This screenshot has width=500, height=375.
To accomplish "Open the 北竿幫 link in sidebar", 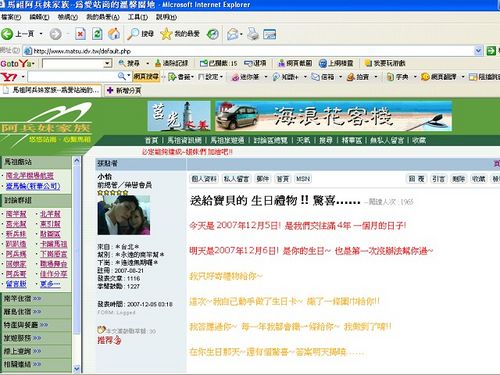I will coord(50,214).
